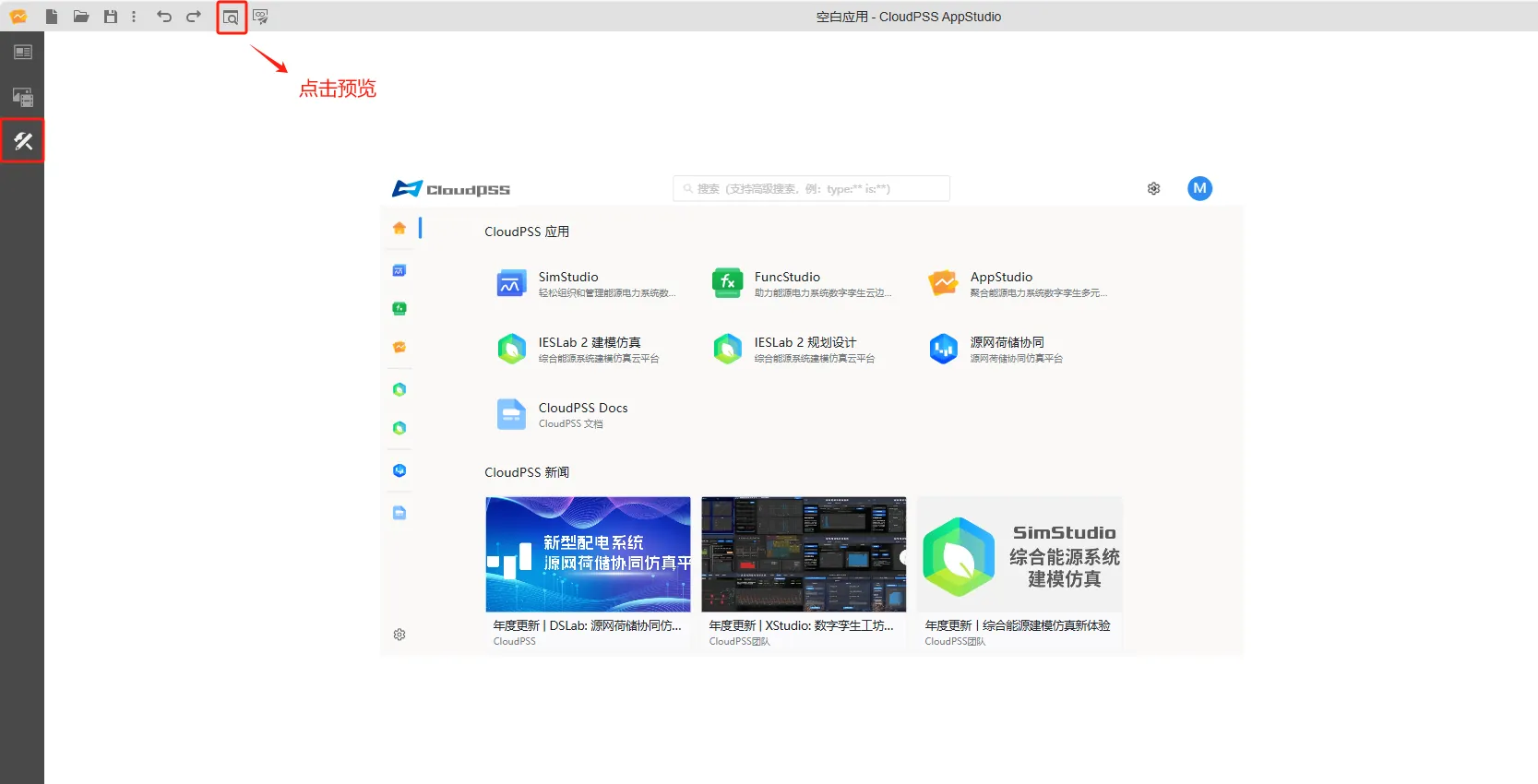Open the SimStudio 综合能源系统 news thumbnail

click(x=1020, y=554)
